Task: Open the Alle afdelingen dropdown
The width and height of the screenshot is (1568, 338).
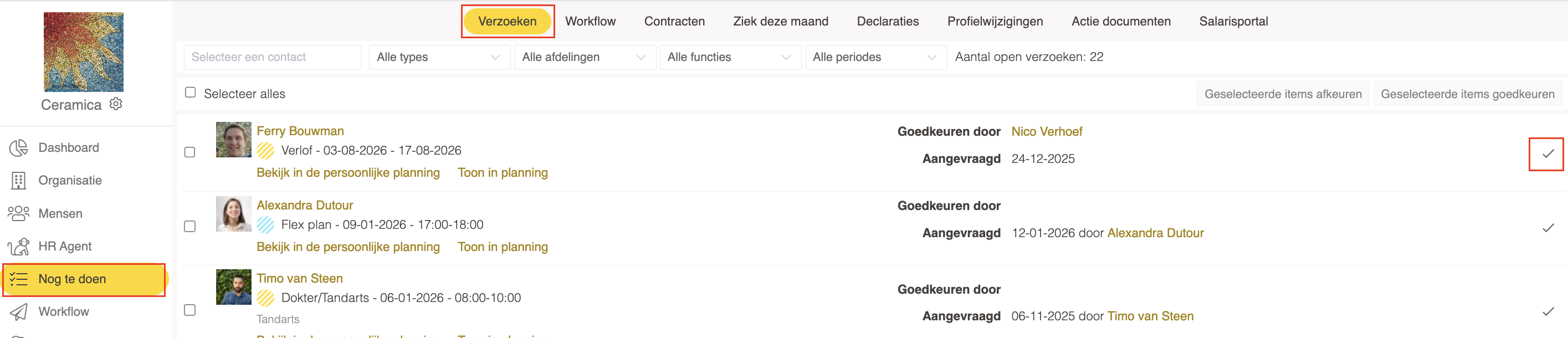Action: coord(585,57)
